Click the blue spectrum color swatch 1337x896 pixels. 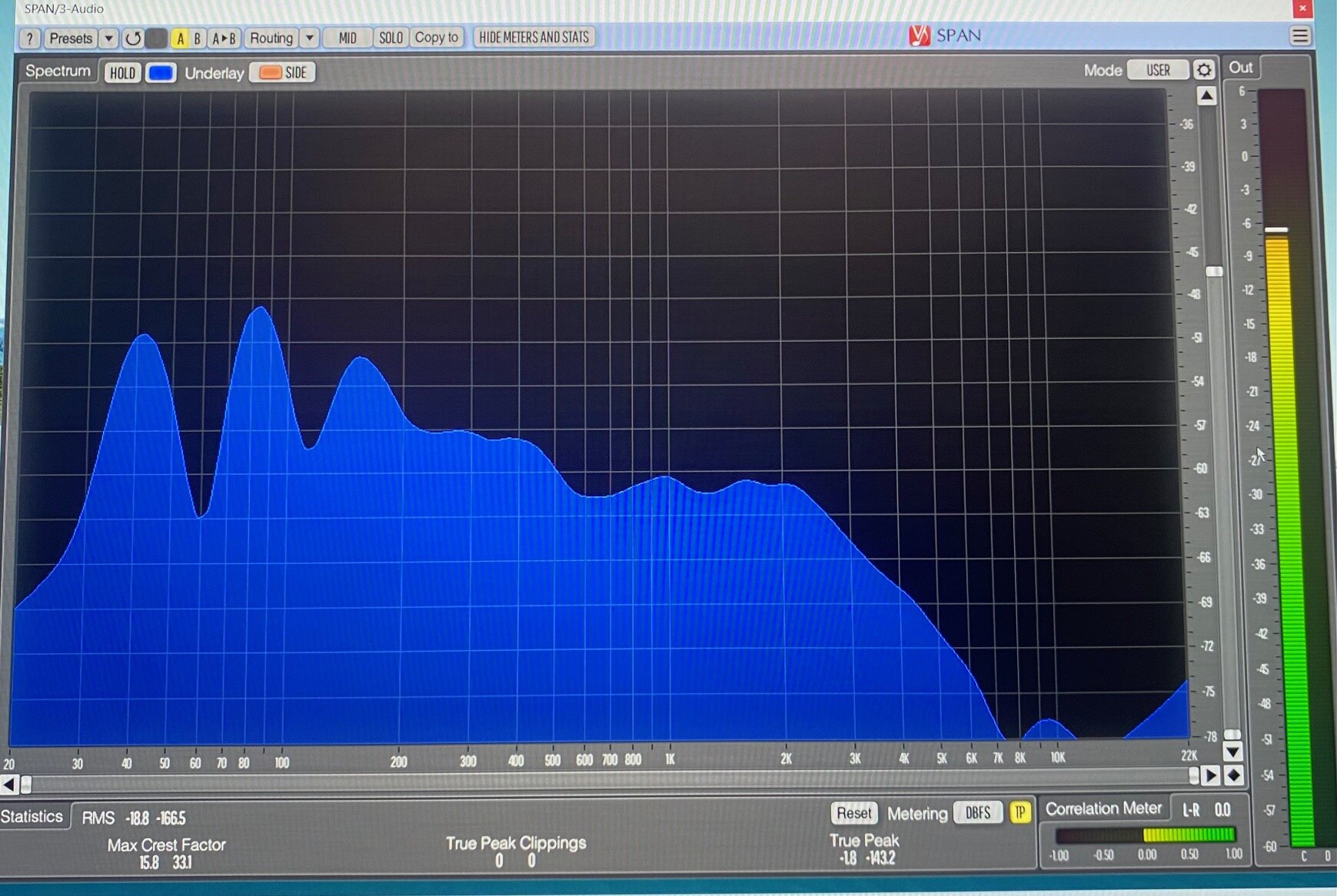tap(161, 73)
